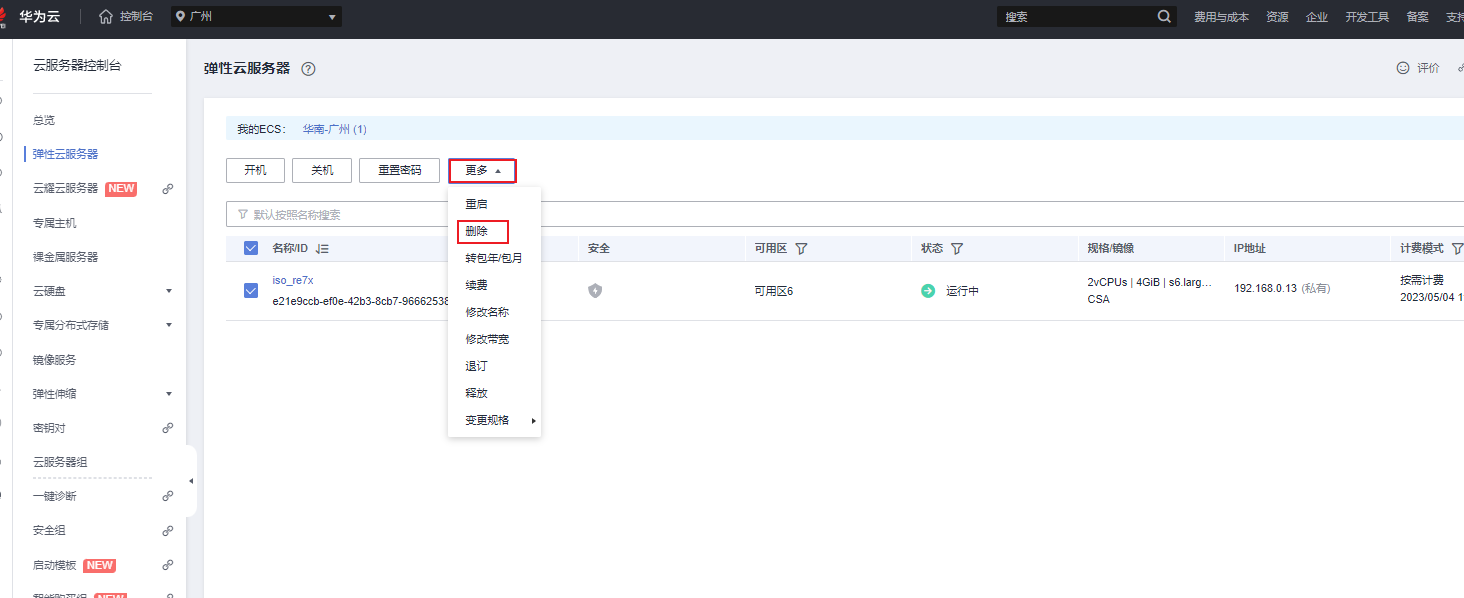Open the filter icon on the 可用区 column
This screenshot has width=1464, height=598.
click(800, 247)
